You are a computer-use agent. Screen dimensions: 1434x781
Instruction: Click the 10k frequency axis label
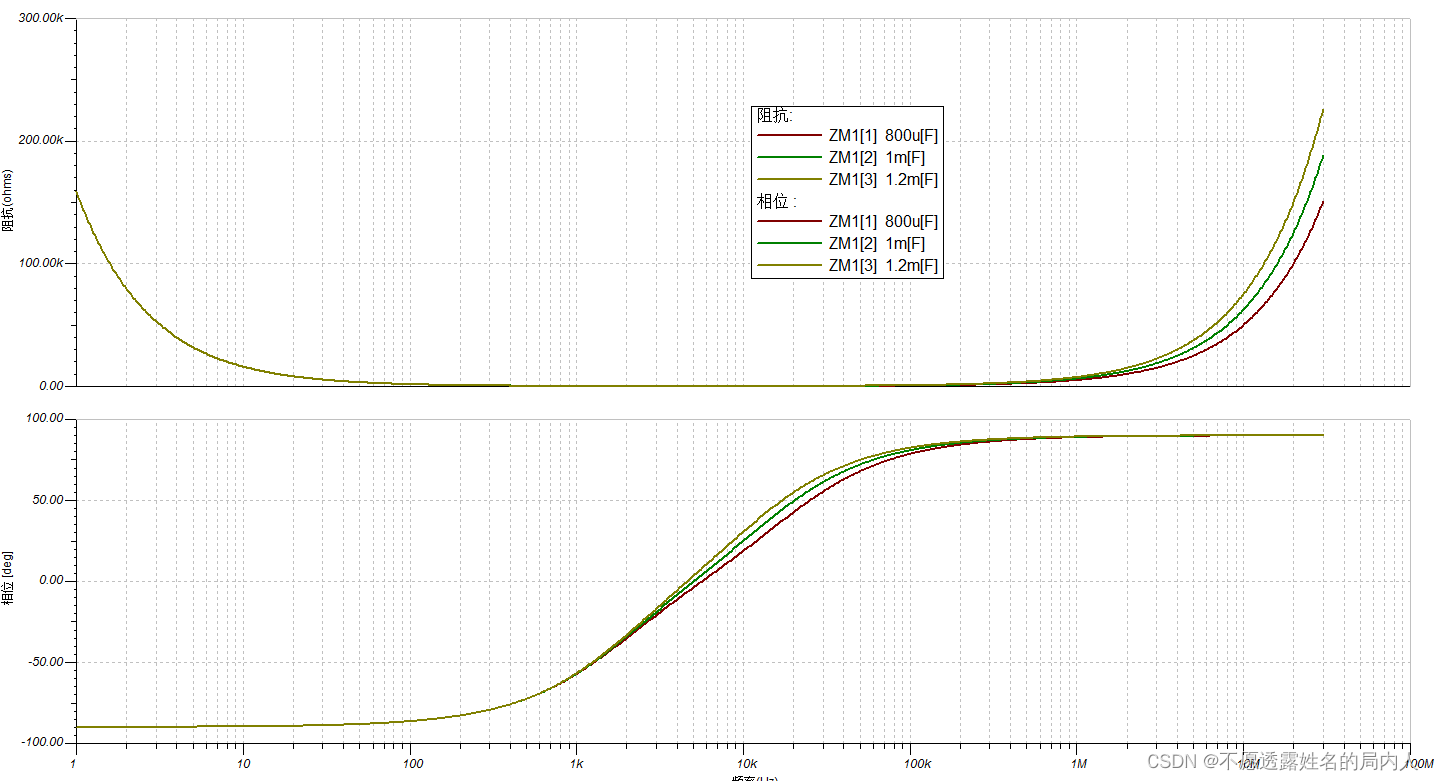pos(742,762)
